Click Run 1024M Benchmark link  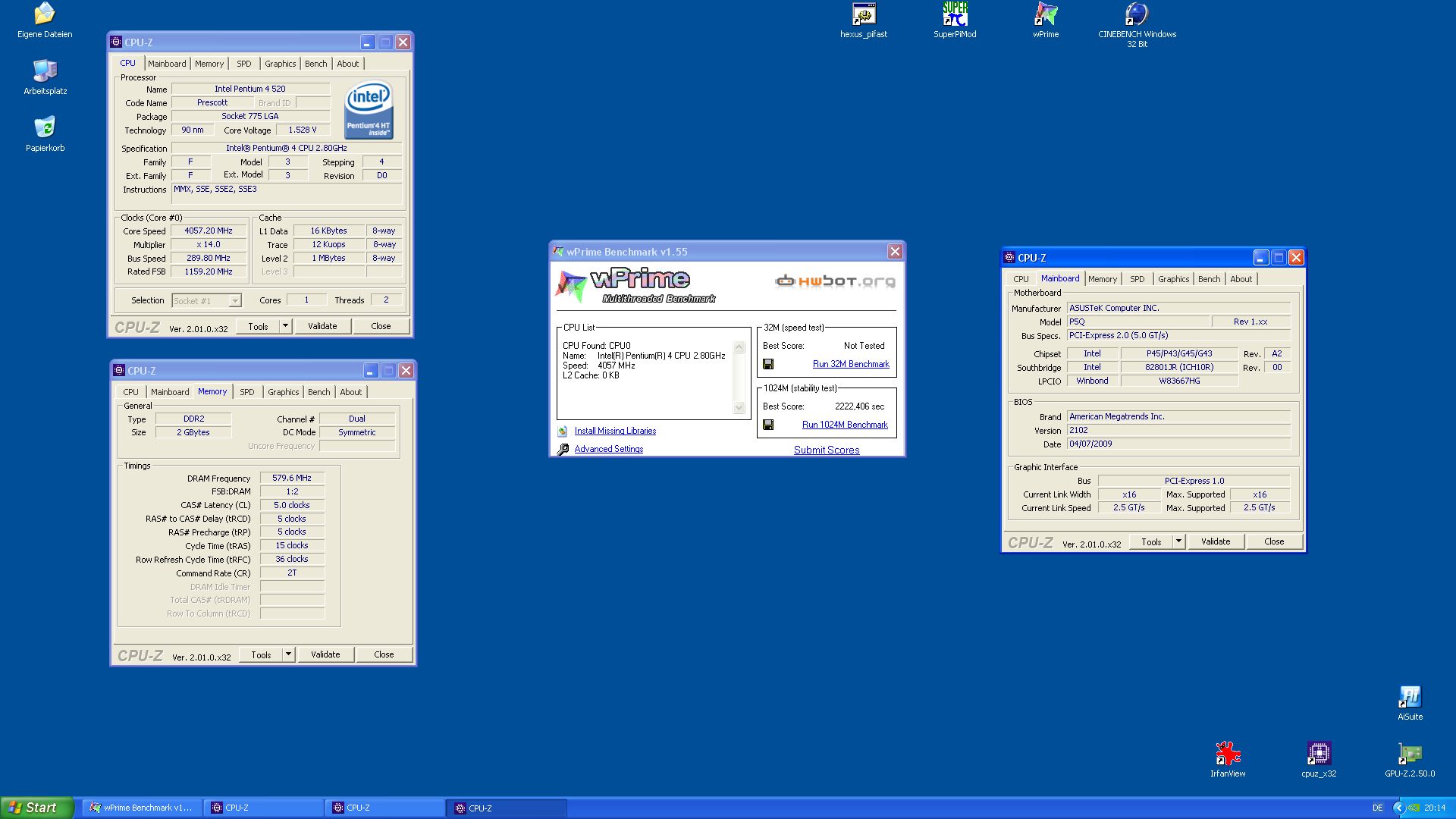(x=845, y=425)
